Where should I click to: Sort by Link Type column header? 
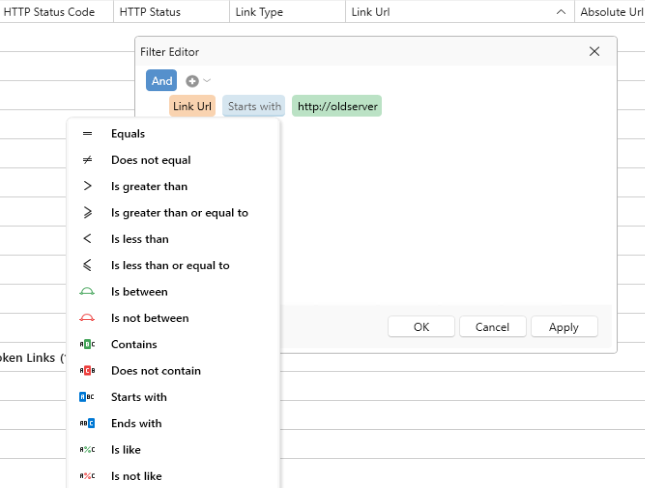click(288, 12)
